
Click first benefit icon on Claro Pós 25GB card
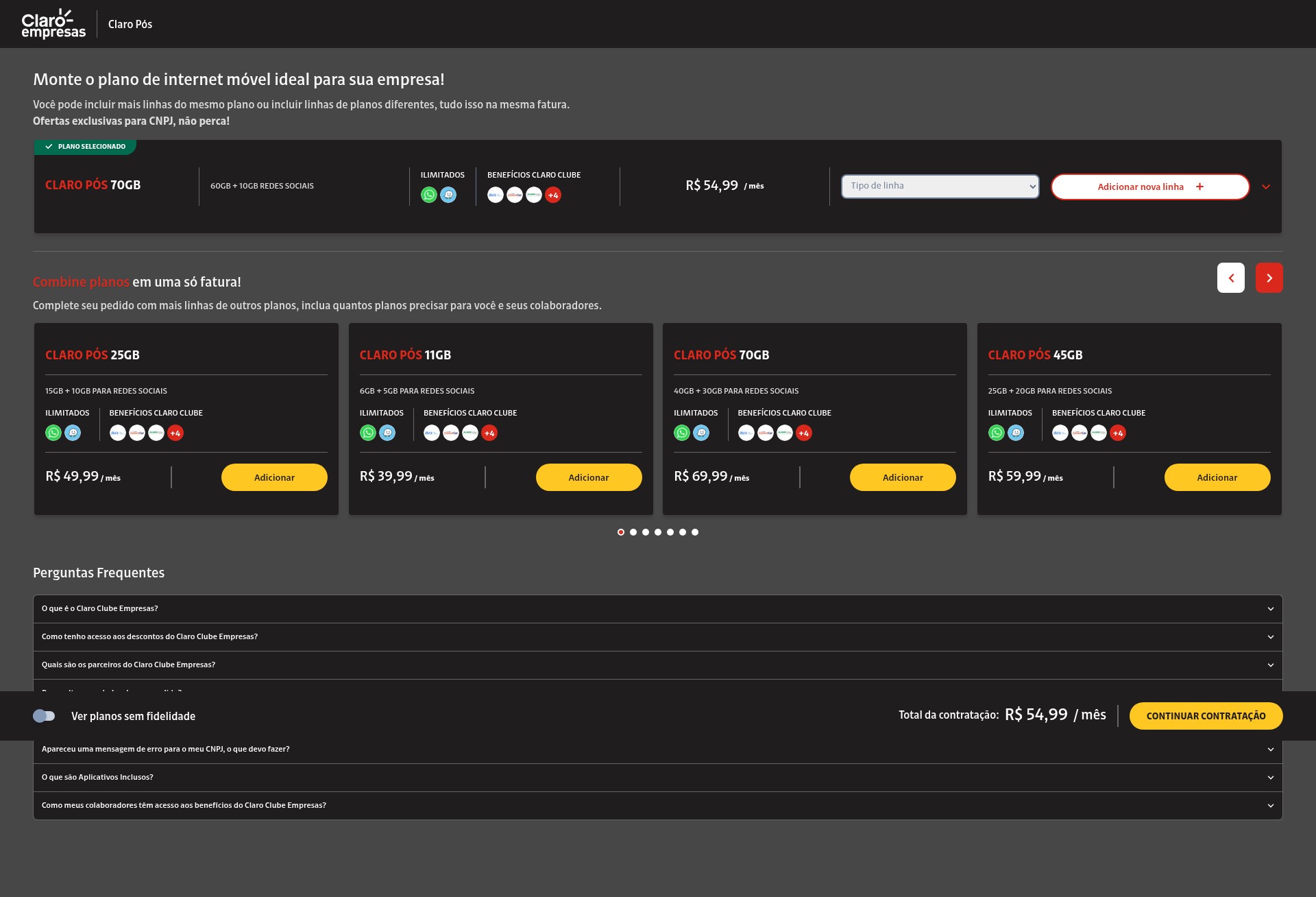(118, 433)
